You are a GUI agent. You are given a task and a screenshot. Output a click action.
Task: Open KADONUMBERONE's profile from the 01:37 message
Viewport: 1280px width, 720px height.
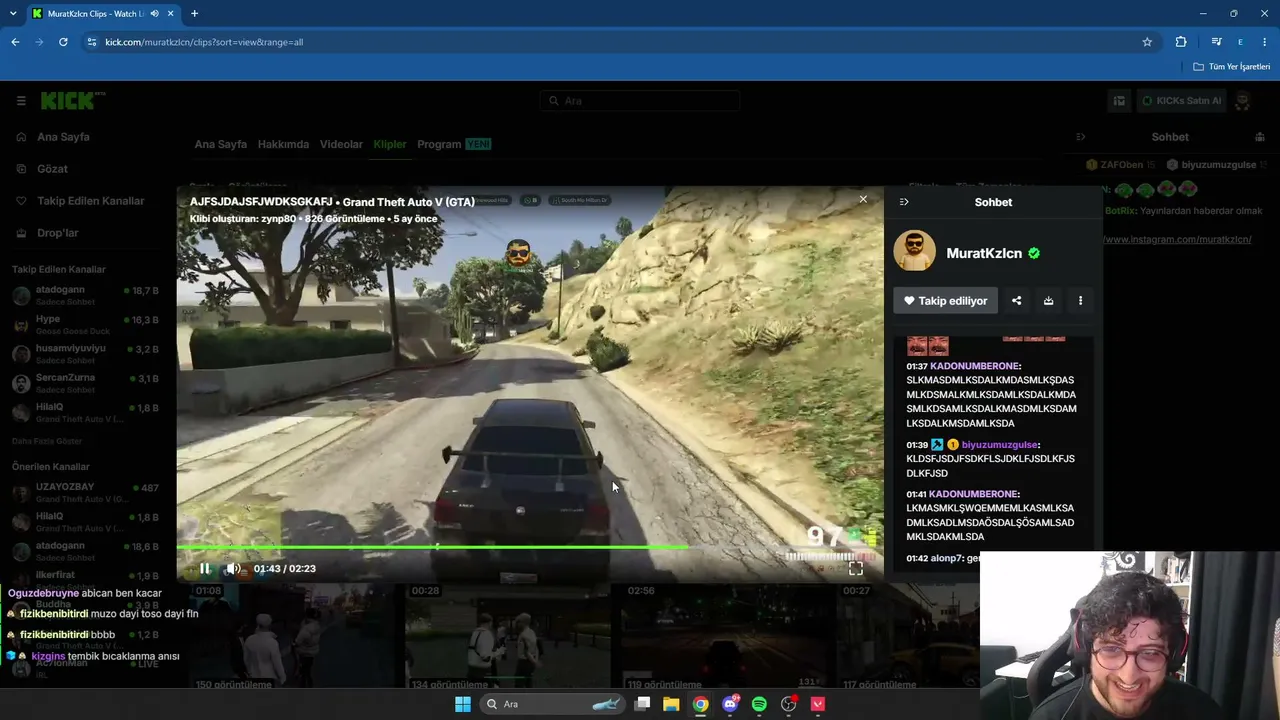tap(974, 367)
